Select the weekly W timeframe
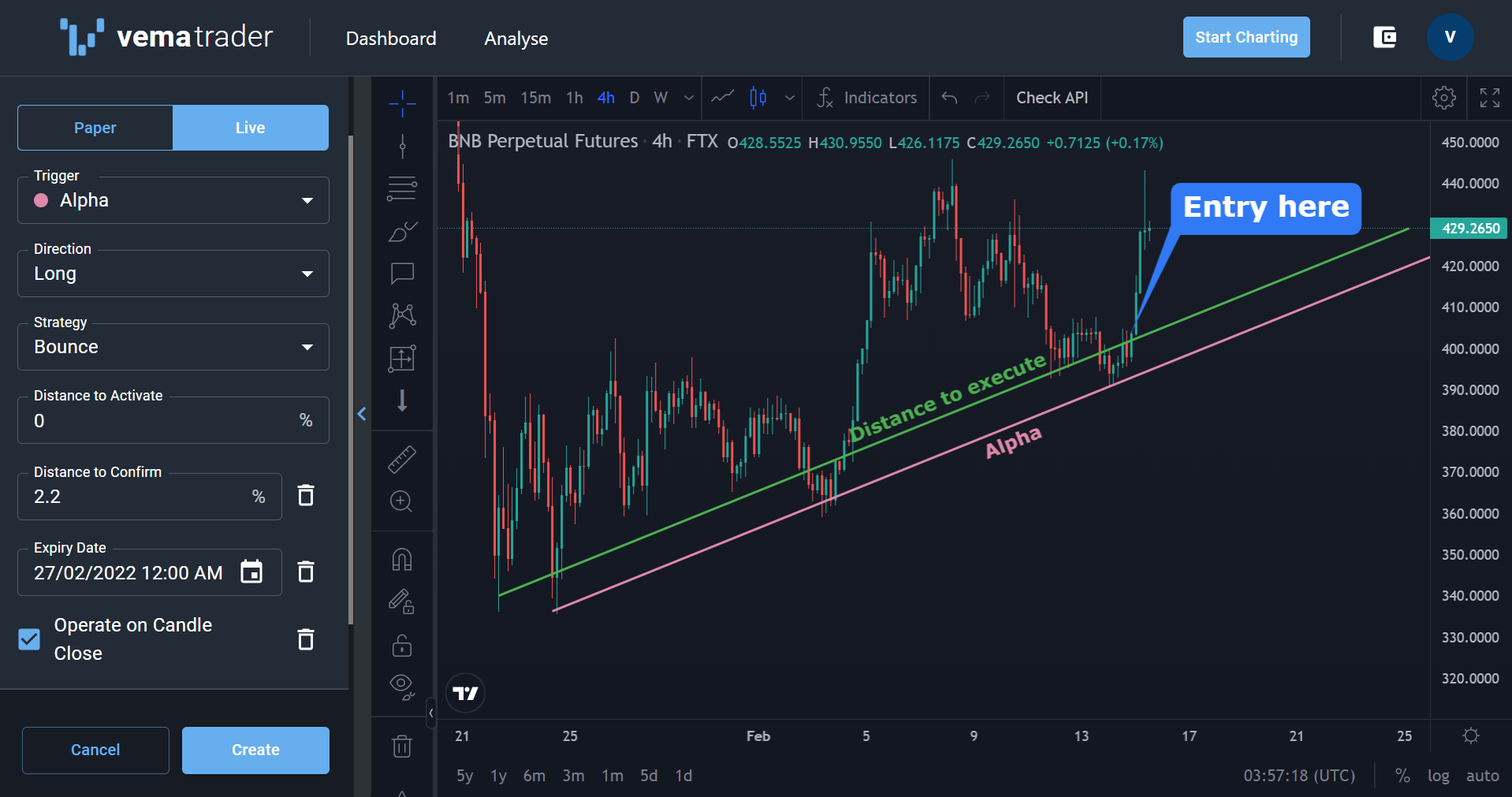 point(661,98)
